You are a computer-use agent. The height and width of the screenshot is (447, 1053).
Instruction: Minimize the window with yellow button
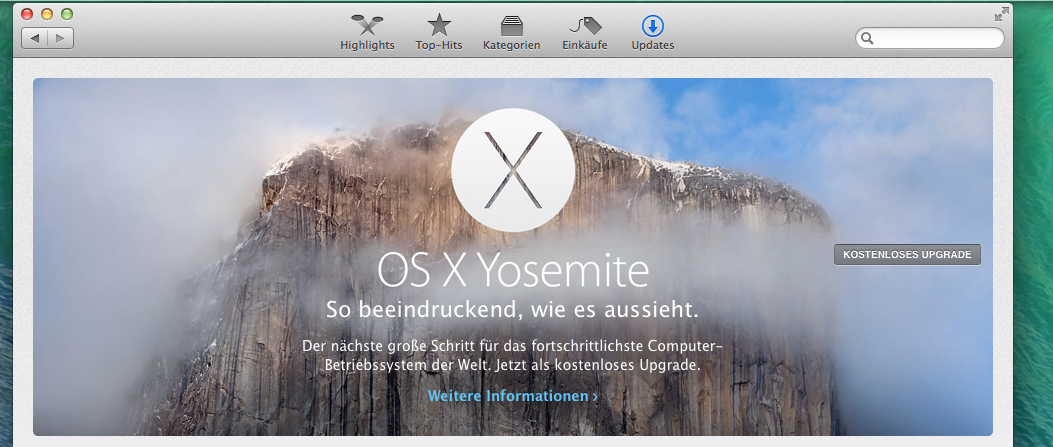click(47, 14)
